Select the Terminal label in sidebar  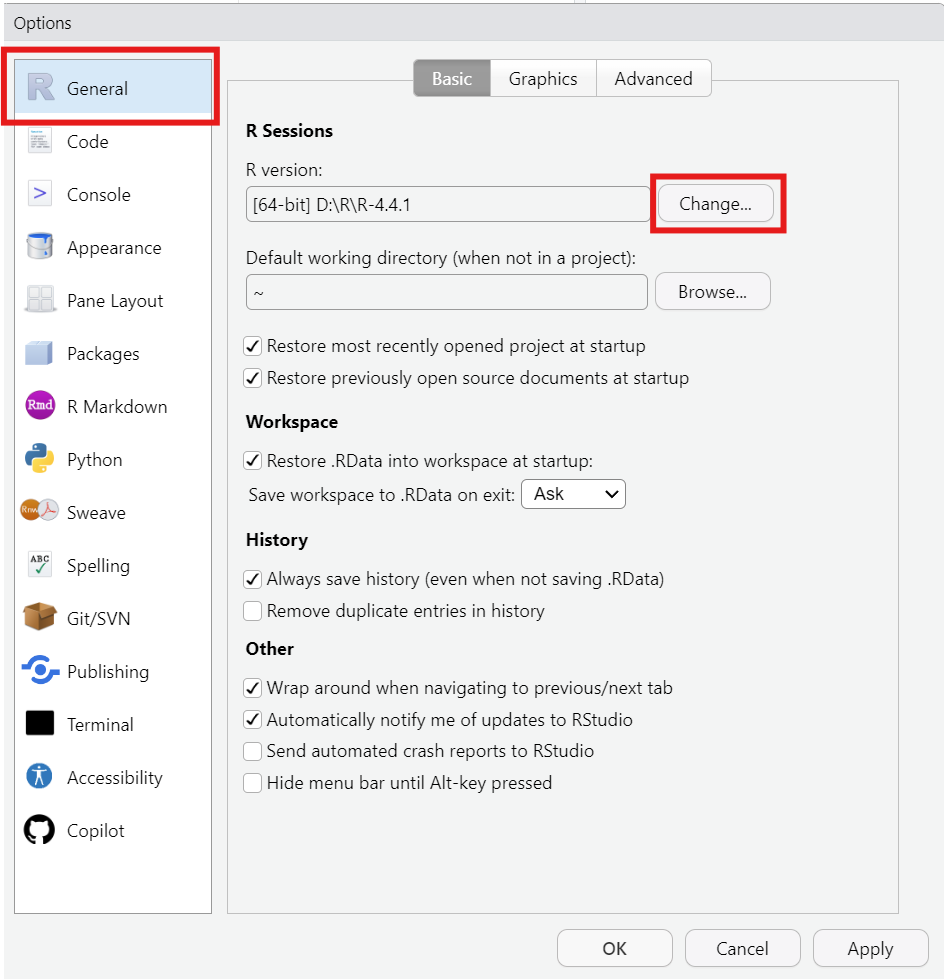point(100,725)
